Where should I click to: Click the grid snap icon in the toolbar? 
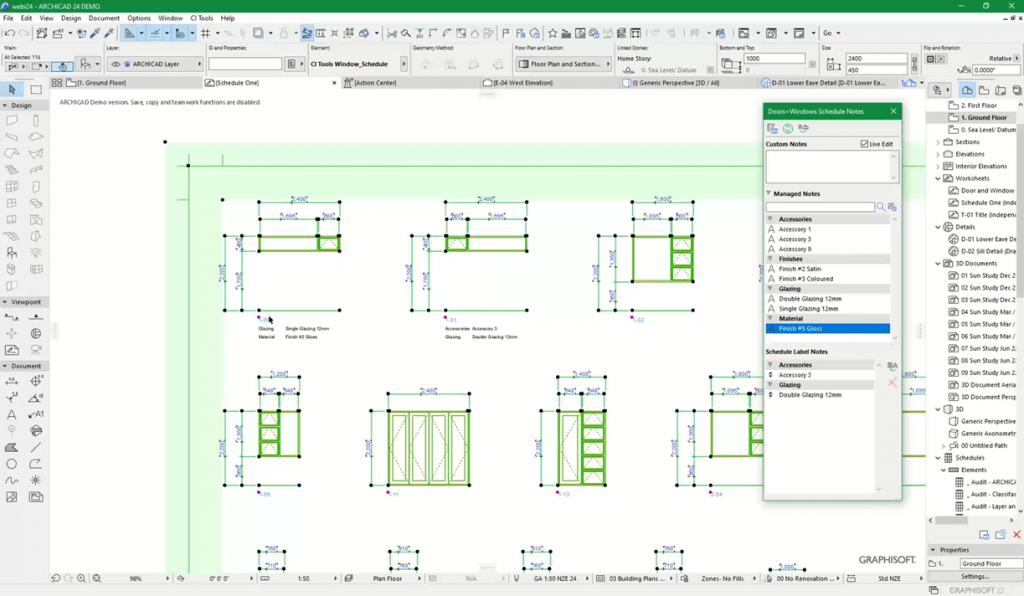(206, 33)
